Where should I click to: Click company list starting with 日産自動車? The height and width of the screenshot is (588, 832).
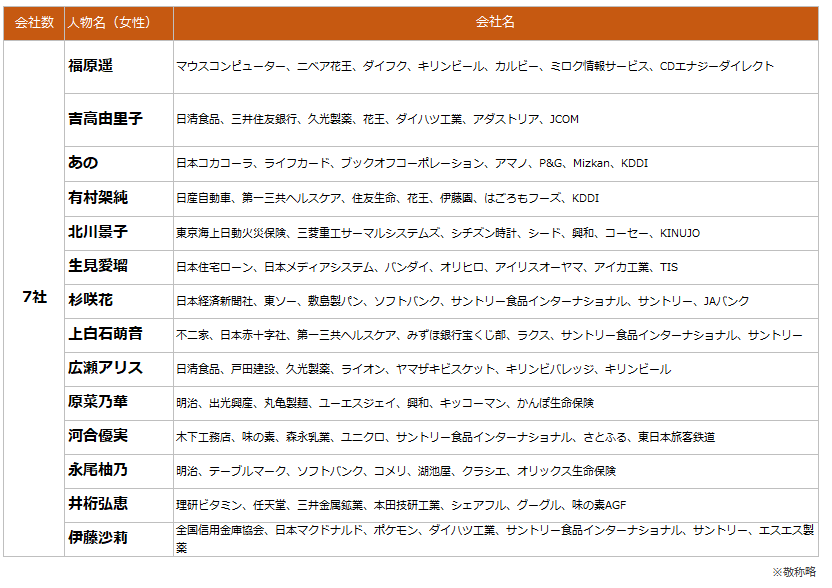(387, 198)
